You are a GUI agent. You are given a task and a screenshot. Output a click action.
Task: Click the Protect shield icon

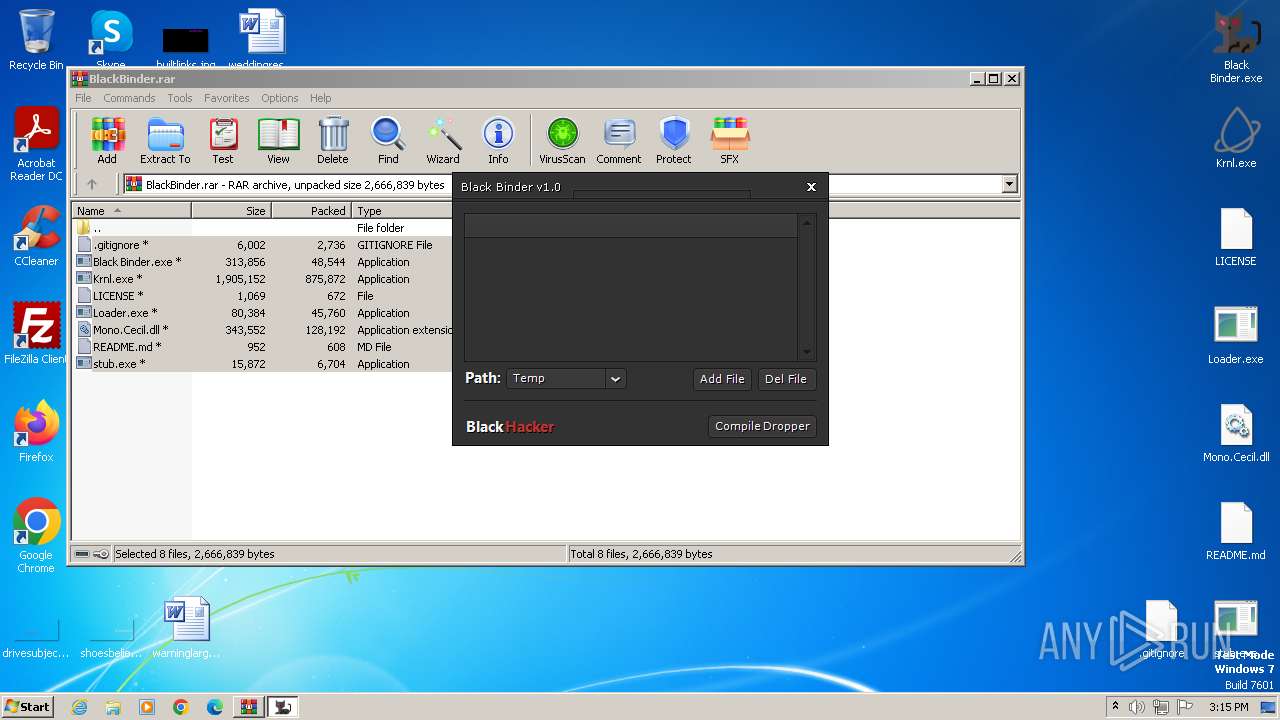coord(674,140)
